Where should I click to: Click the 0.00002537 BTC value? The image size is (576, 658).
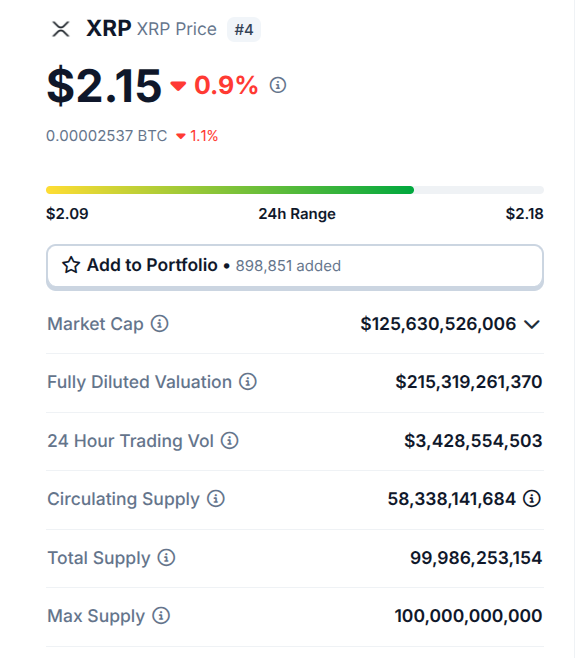click(107, 136)
